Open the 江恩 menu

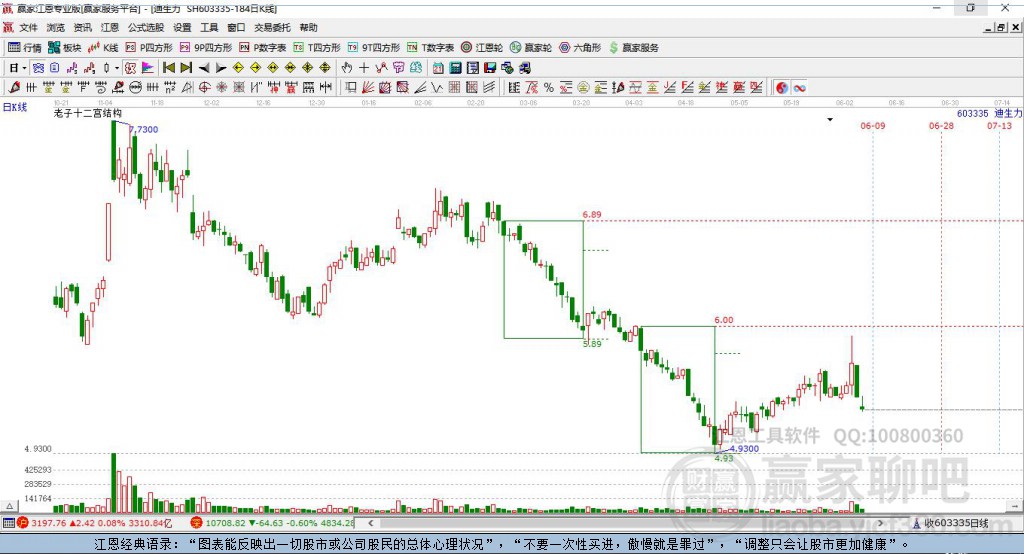(x=110, y=27)
